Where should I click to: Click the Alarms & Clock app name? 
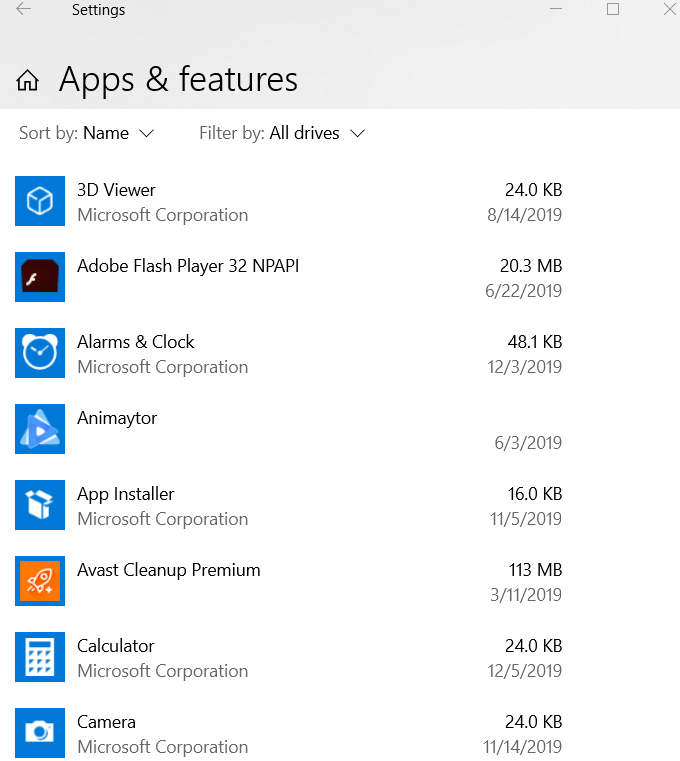click(136, 342)
